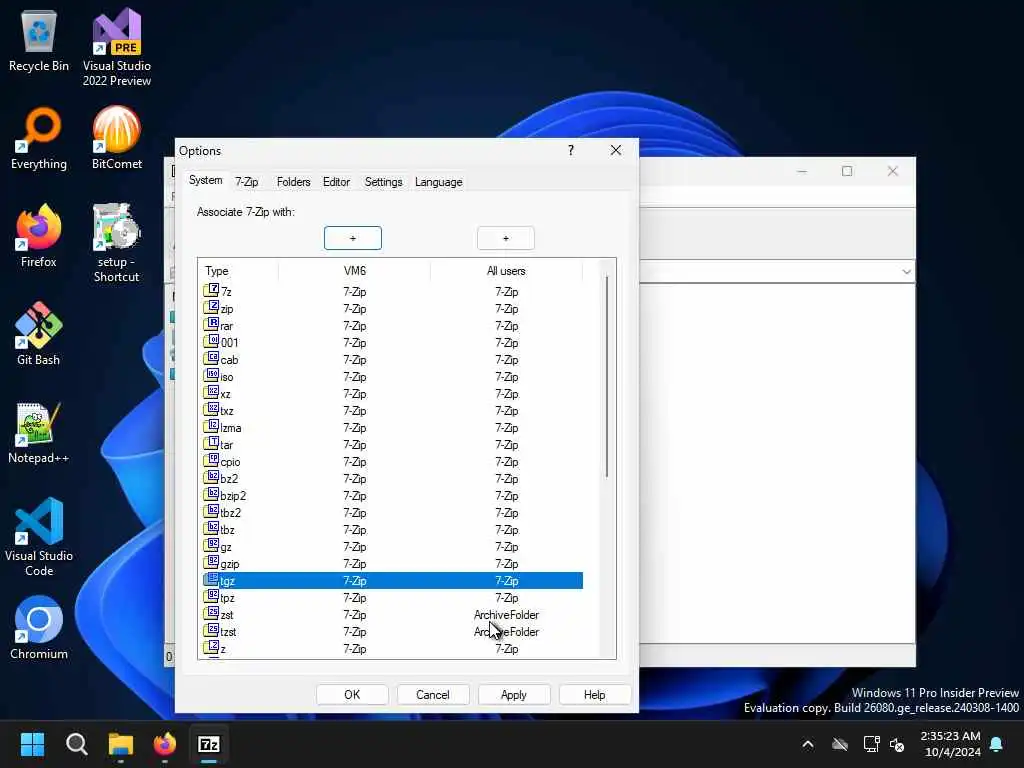Viewport: 1024px width, 768px height.
Task: Open Visual Studio 2022 Preview shortcut
Action: click(x=117, y=47)
